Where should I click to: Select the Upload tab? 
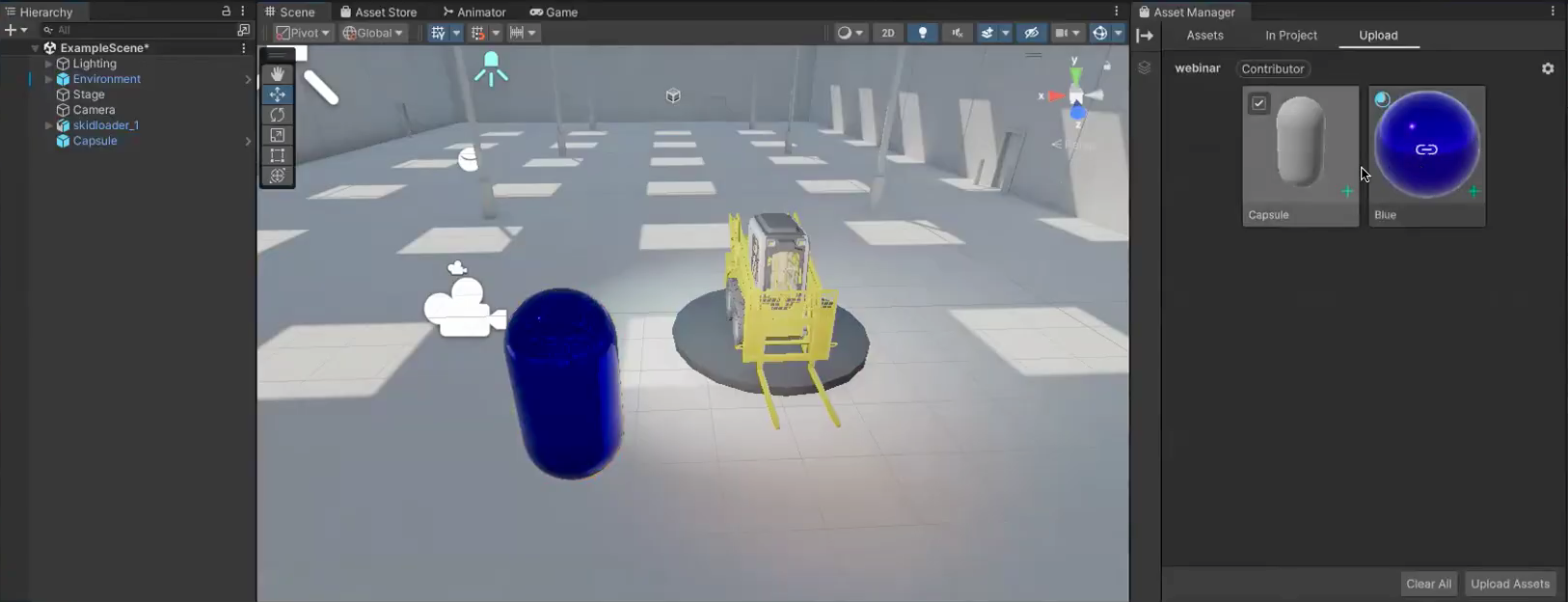[x=1378, y=35]
